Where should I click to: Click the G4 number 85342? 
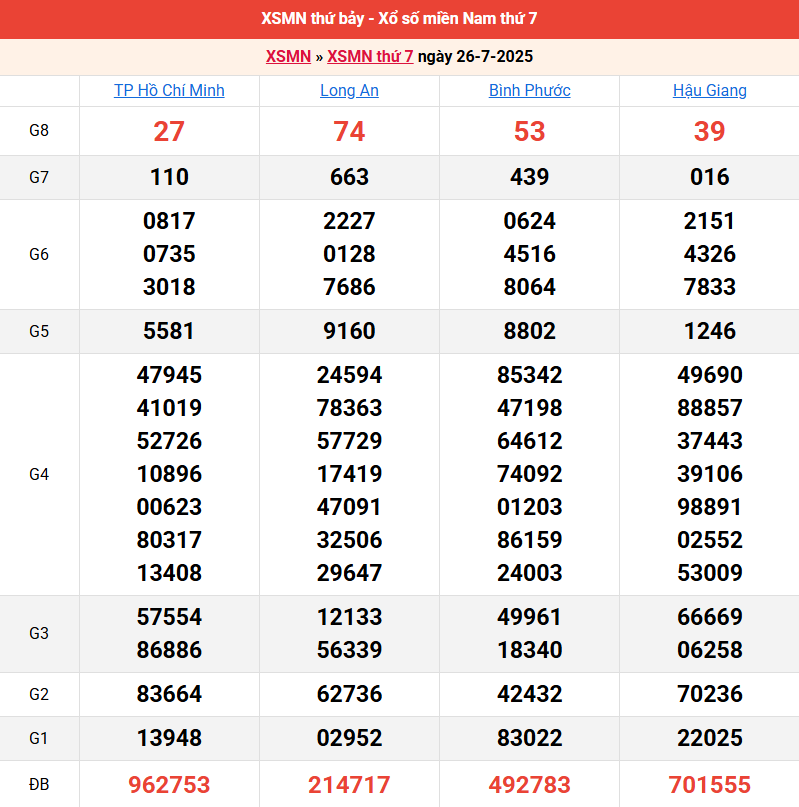tap(530, 375)
